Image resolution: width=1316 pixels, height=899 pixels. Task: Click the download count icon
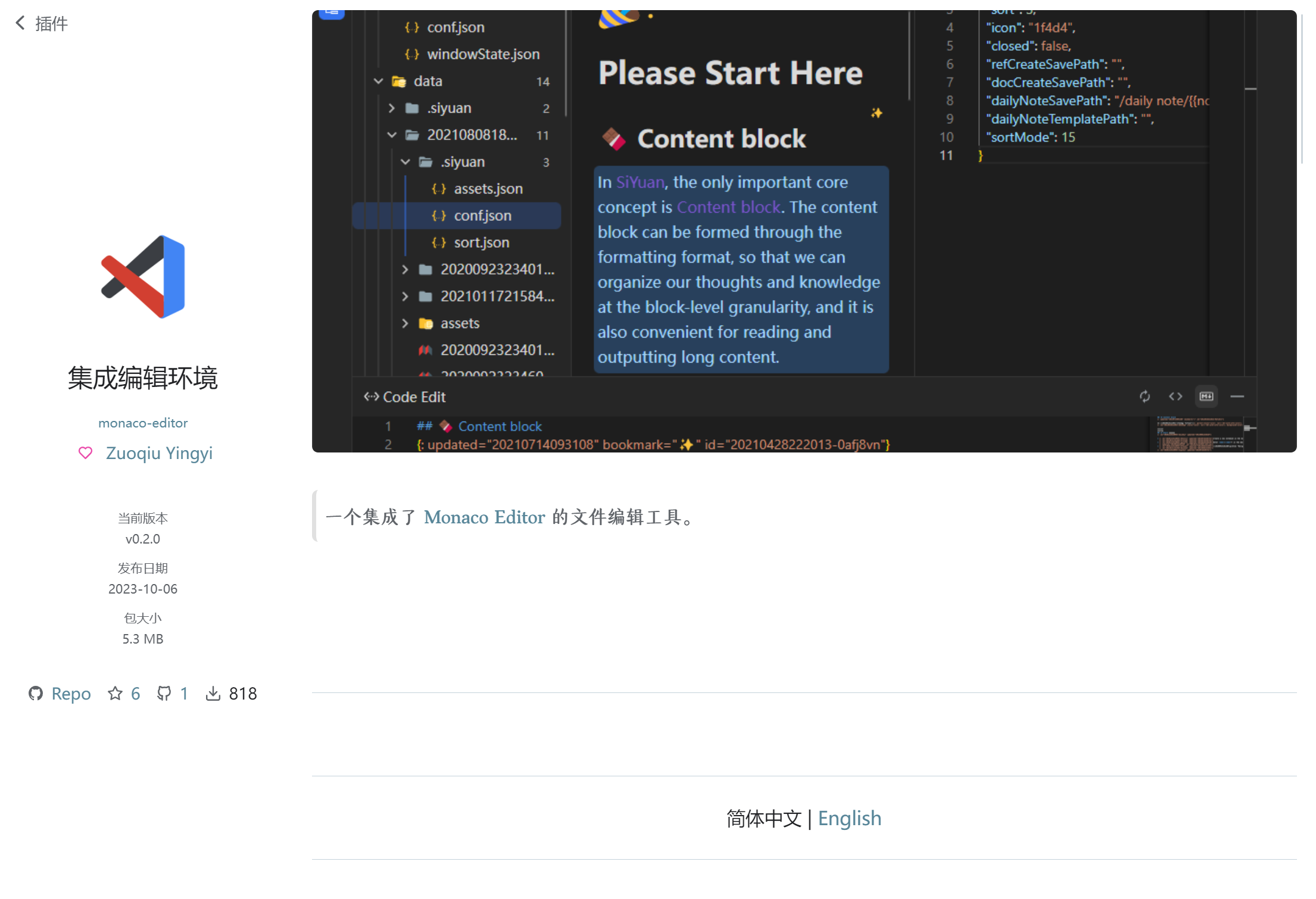click(x=213, y=693)
